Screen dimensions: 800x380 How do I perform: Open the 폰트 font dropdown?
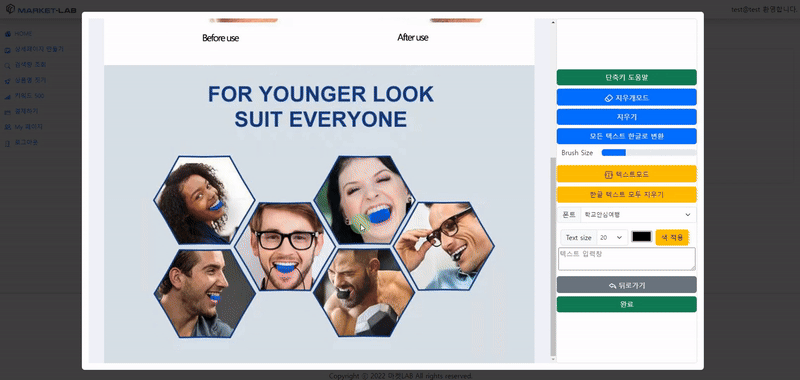pos(638,215)
